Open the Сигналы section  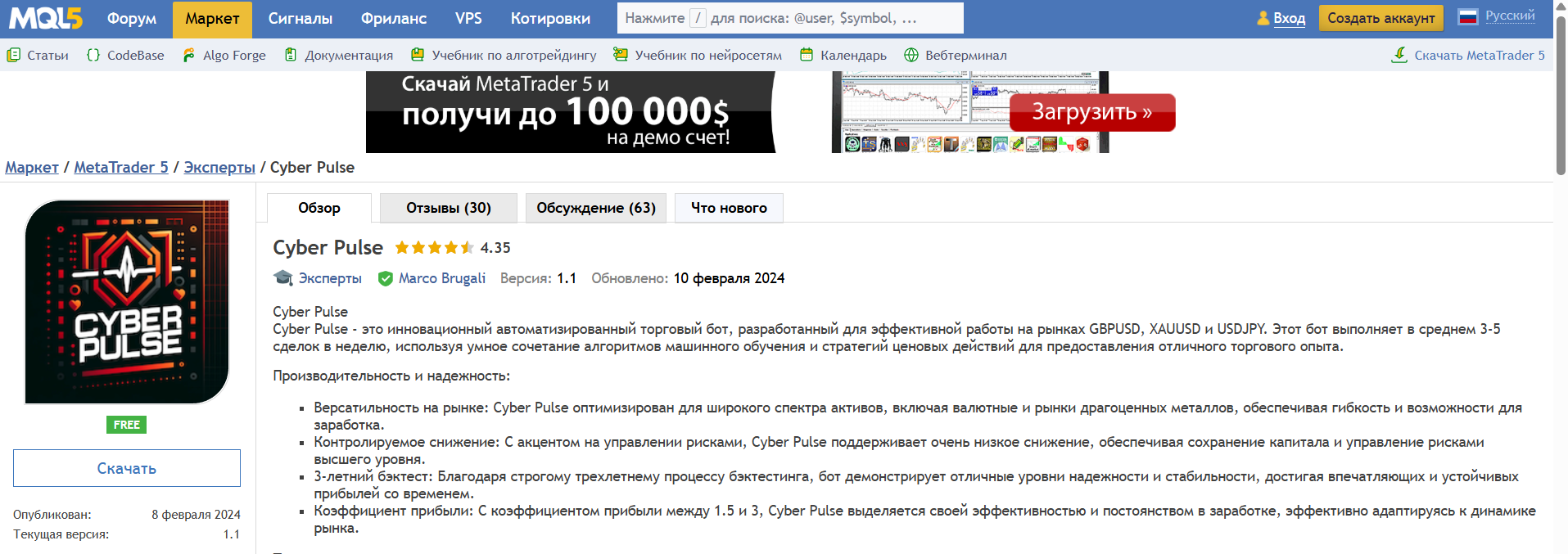pos(300,18)
